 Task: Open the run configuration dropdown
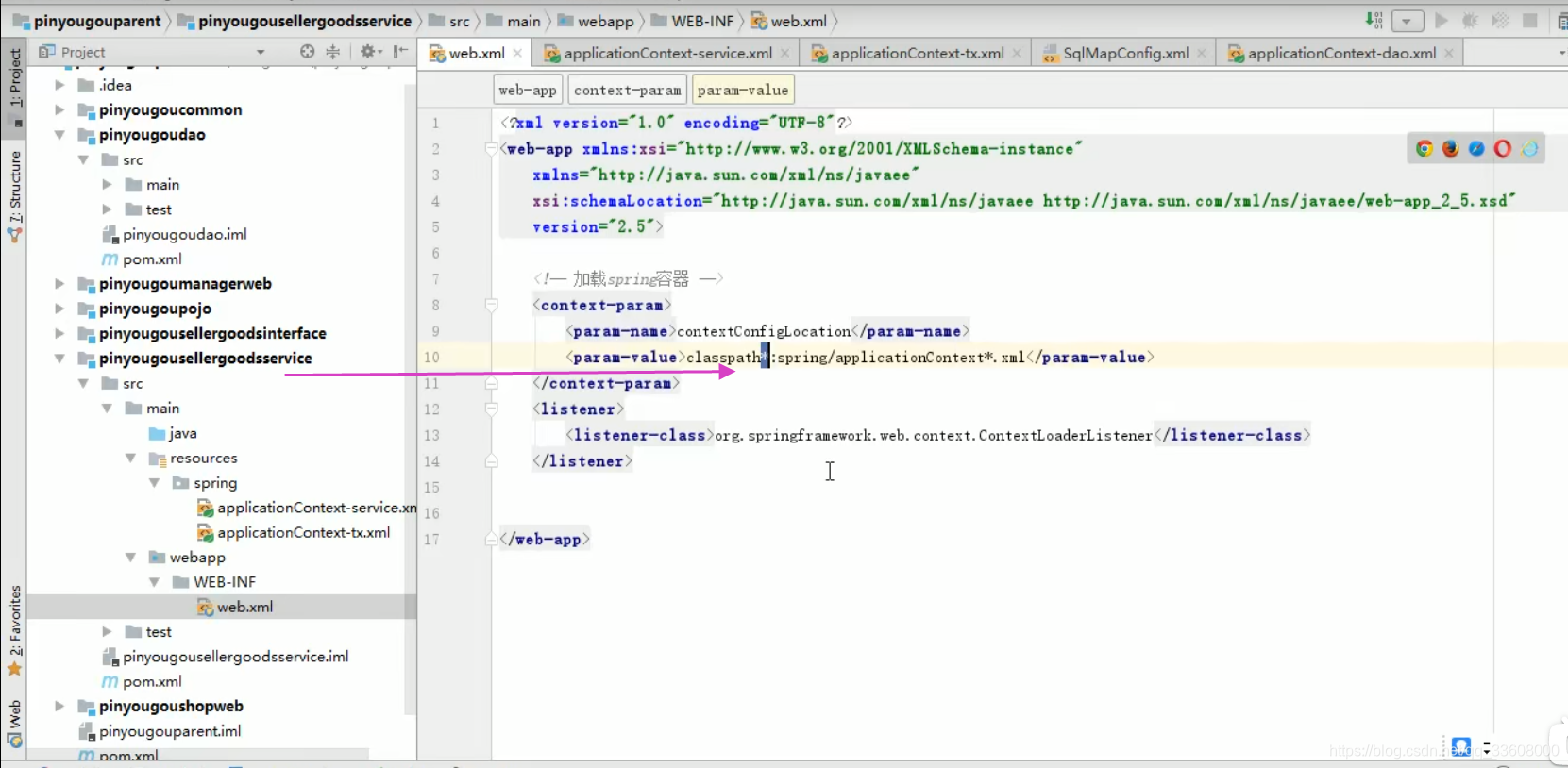(1407, 21)
